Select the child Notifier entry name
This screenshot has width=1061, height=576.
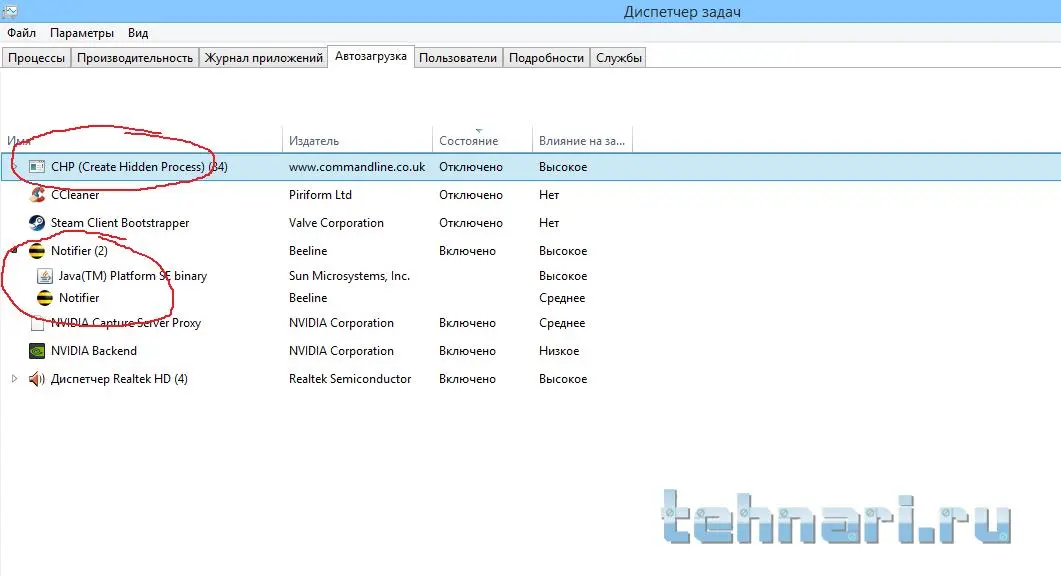[x=79, y=298]
